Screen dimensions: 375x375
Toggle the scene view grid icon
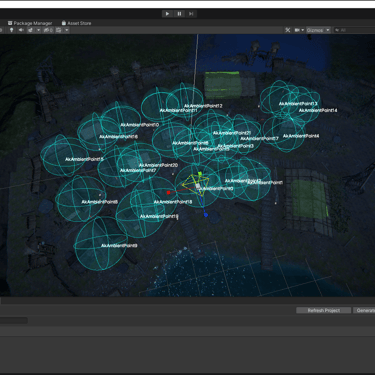(59, 30)
